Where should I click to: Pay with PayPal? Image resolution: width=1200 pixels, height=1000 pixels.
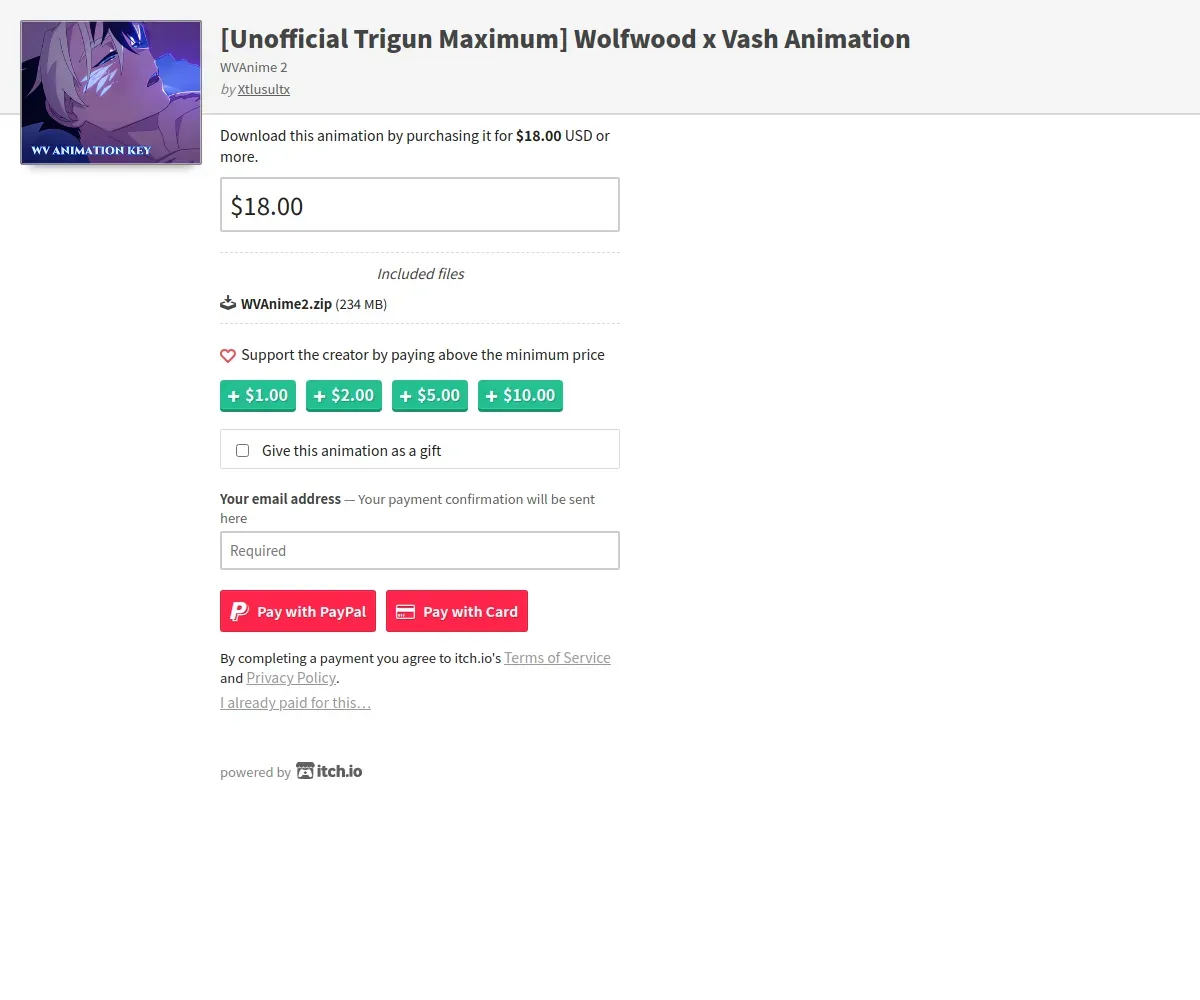(298, 611)
